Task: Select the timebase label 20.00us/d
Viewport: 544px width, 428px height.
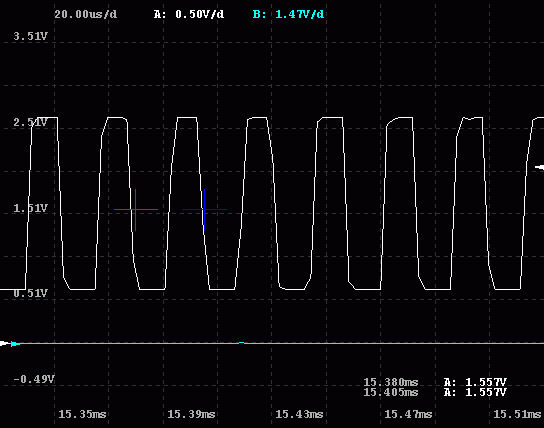Action: [x=85, y=15]
